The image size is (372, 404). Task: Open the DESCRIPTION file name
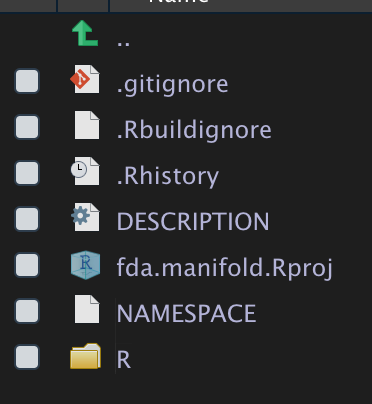(193, 221)
